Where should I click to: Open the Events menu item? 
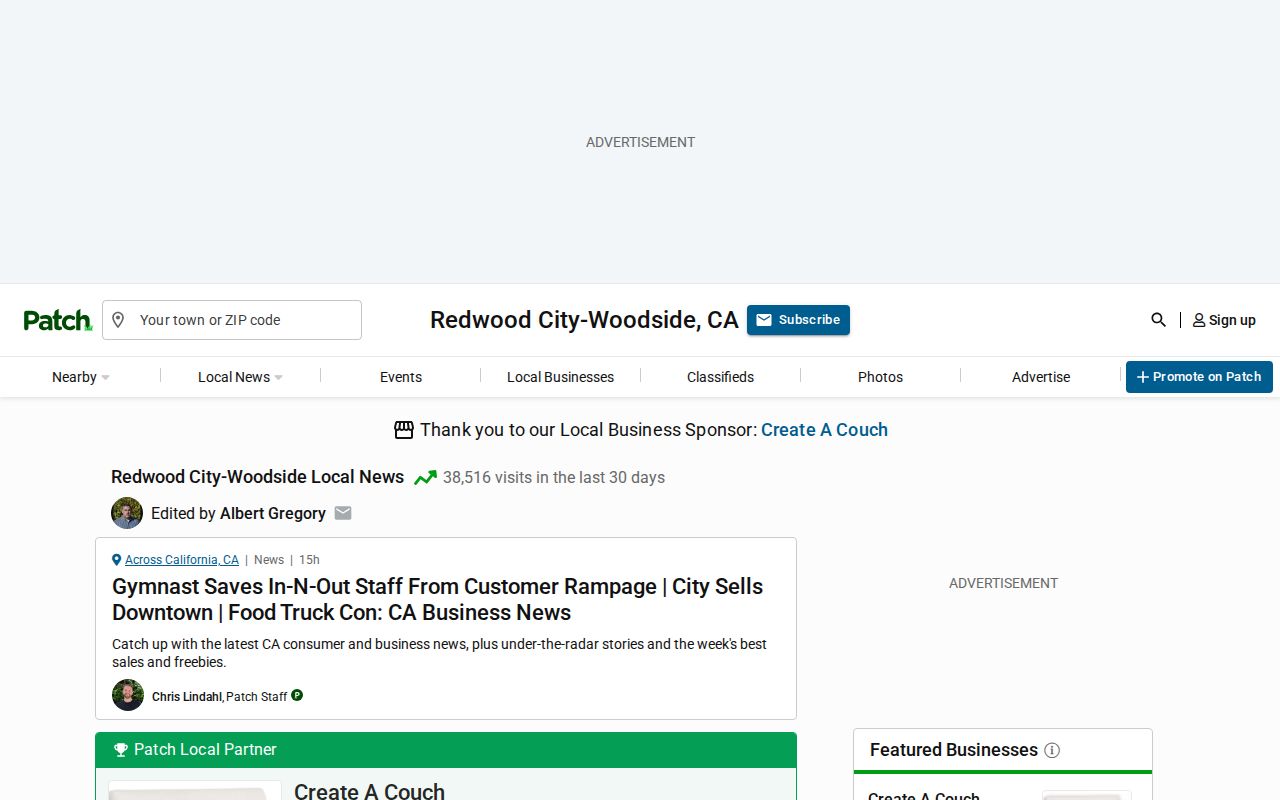pos(401,377)
